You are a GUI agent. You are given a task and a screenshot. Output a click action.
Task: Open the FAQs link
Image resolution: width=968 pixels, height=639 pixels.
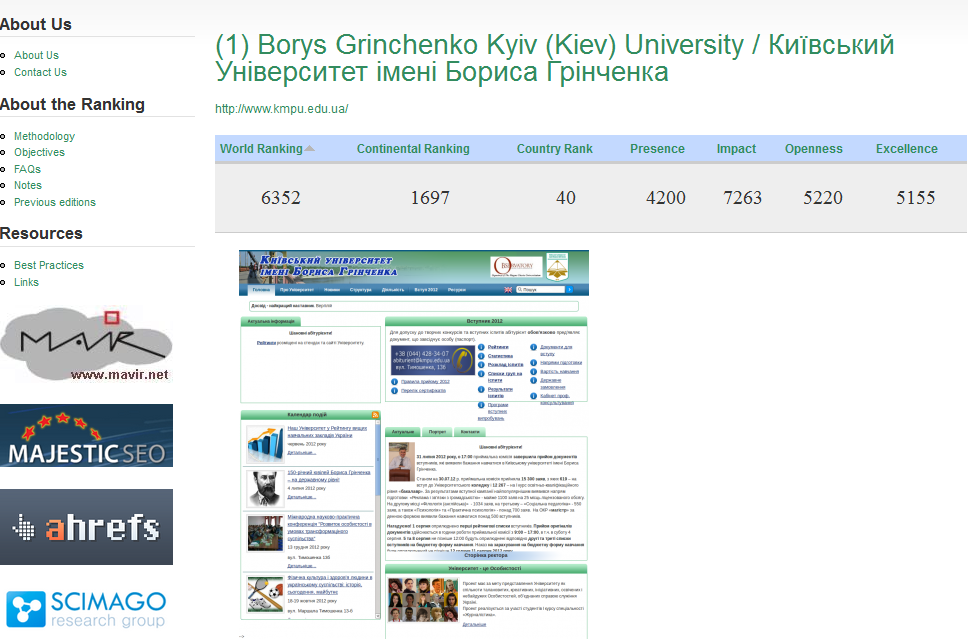click(27, 169)
